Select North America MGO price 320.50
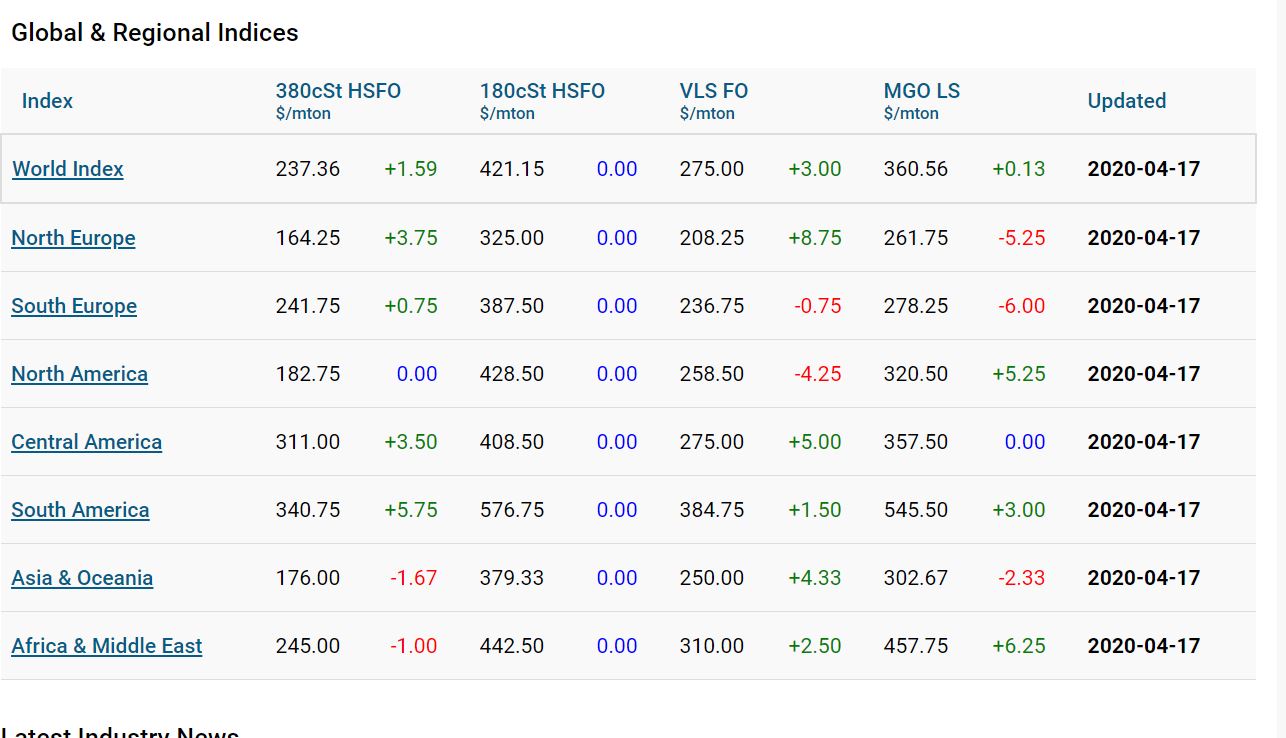This screenshot has height=738, width=1286. [916, 374]
